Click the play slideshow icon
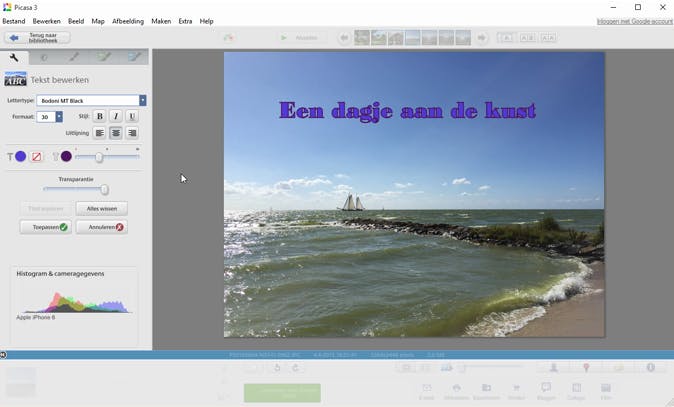This screenshot has height=407, width=674. 283,38
